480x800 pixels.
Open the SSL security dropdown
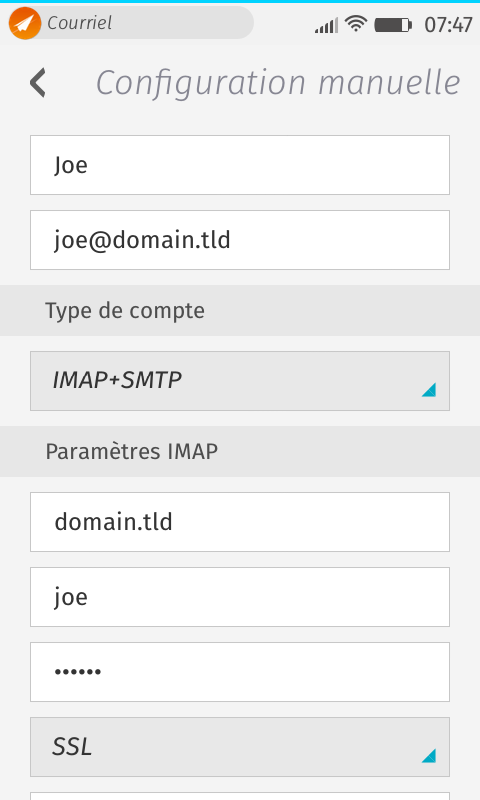coord(240,747)
